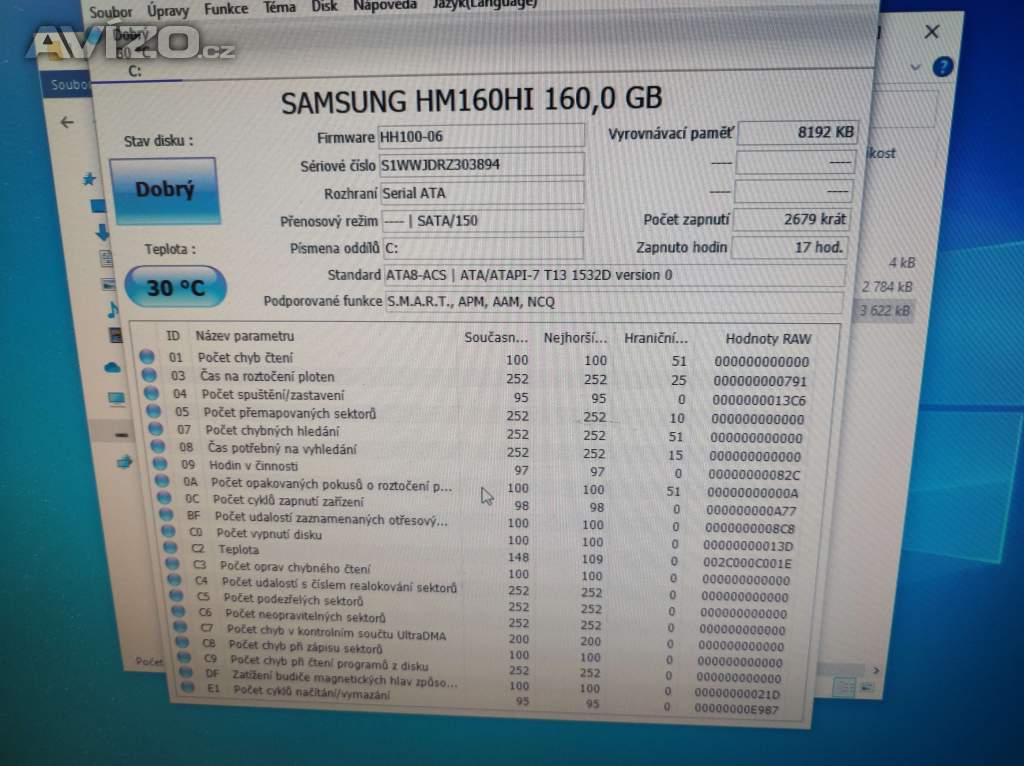Select the C: disk tab

[135, 71]
